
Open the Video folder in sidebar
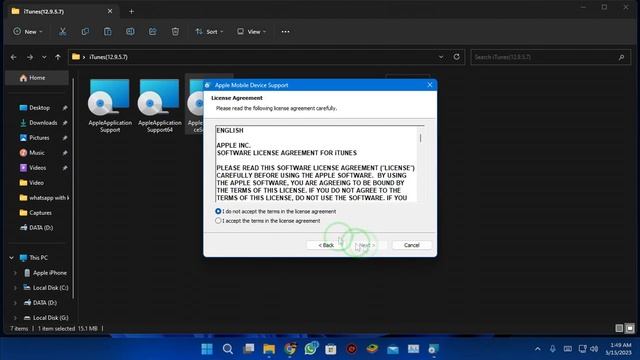tap(36, 182)
